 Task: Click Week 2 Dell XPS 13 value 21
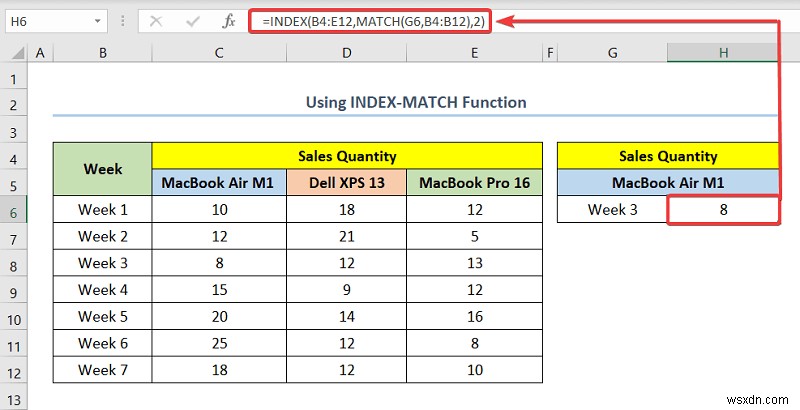tap(346, 236)
